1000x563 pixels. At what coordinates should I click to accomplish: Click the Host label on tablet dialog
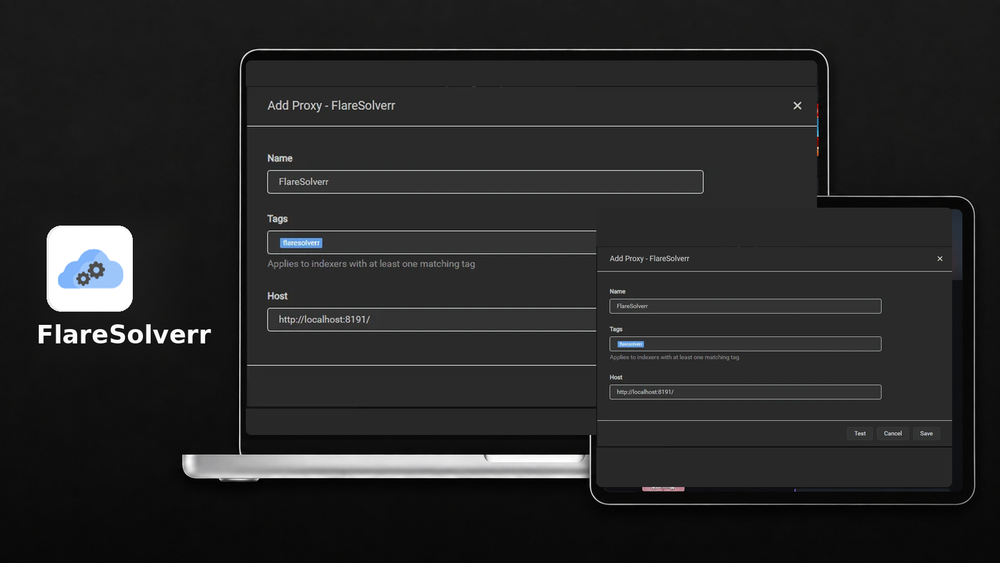tap(616, 377)
